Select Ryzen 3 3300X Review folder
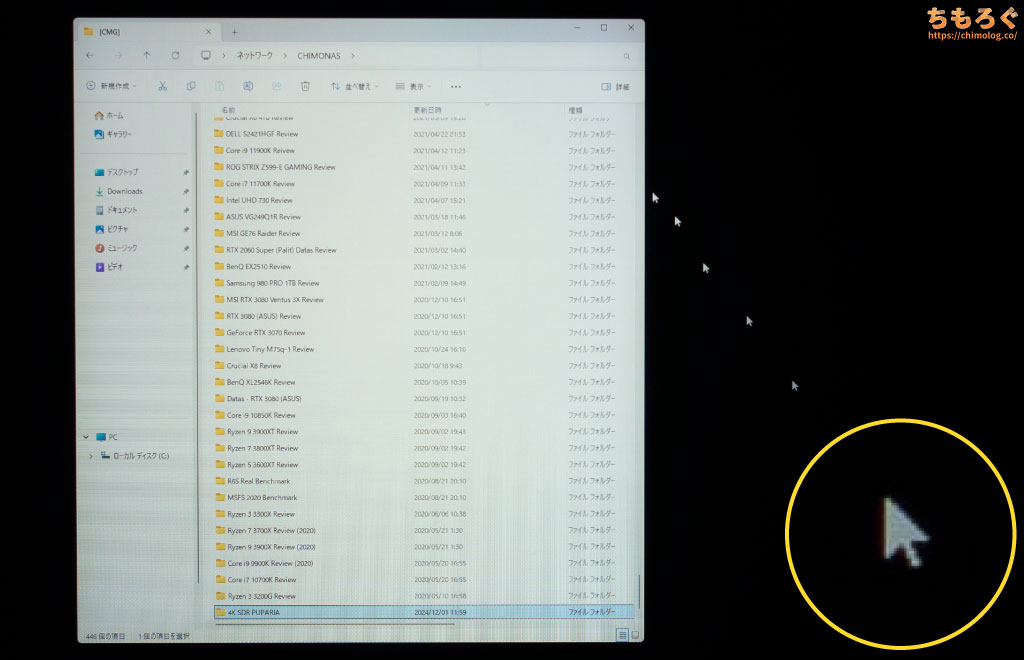The image size is (1024, 660). pos(261,514)
